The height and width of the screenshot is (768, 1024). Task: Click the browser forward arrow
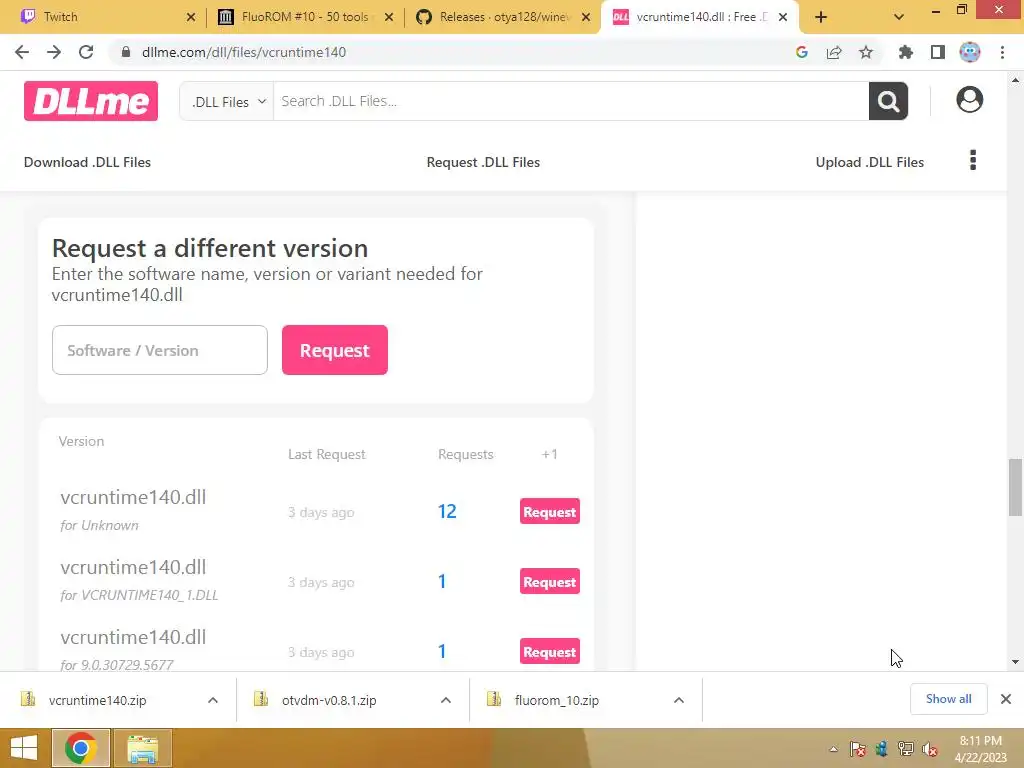point(54,52)
